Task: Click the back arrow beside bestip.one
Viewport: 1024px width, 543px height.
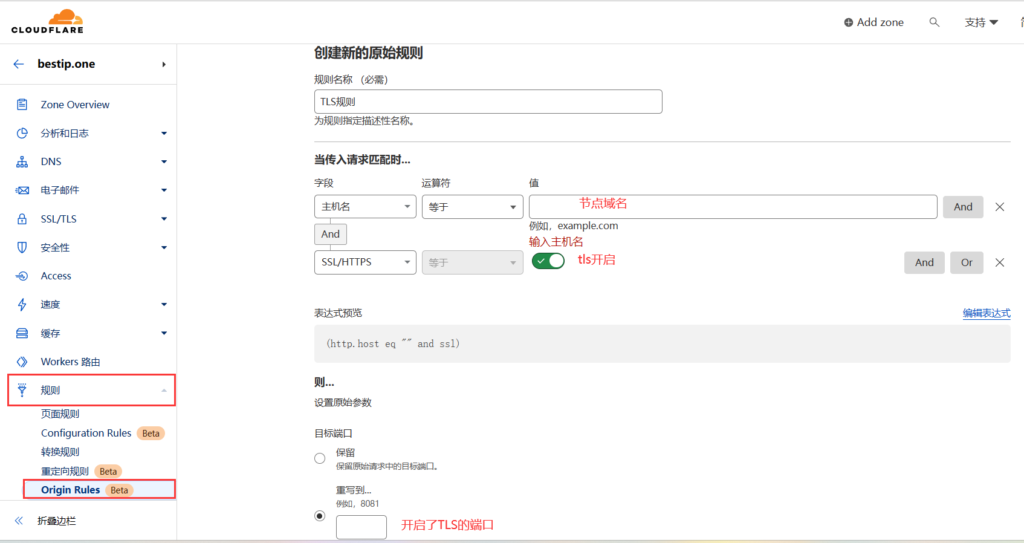Action: (18, 64)
